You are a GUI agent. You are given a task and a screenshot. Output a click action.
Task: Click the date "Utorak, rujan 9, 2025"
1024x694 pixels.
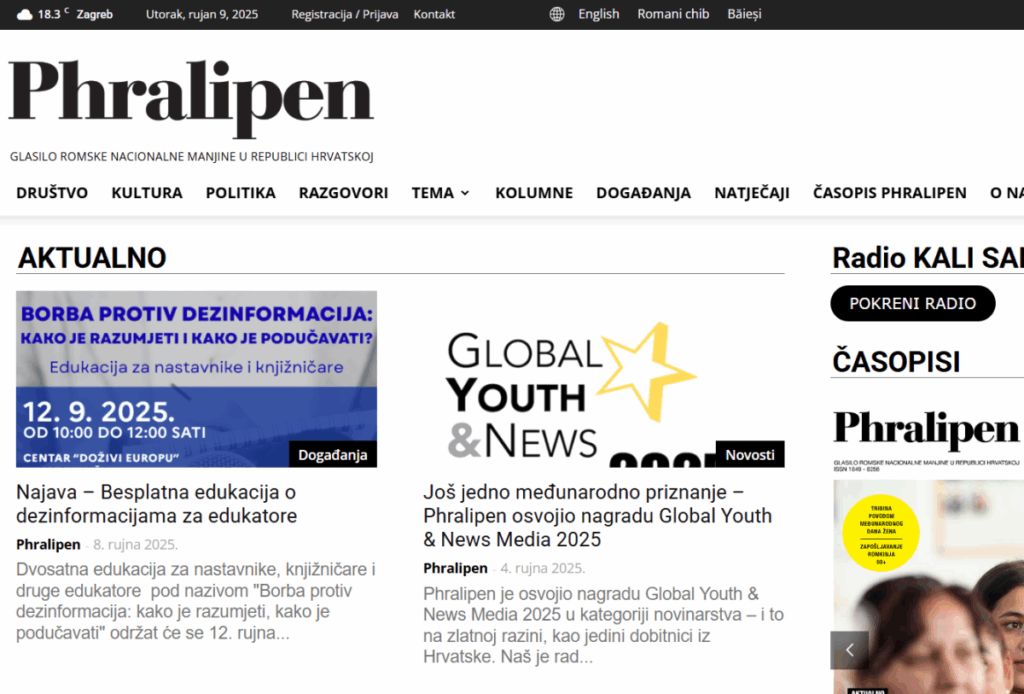[202, 14]
